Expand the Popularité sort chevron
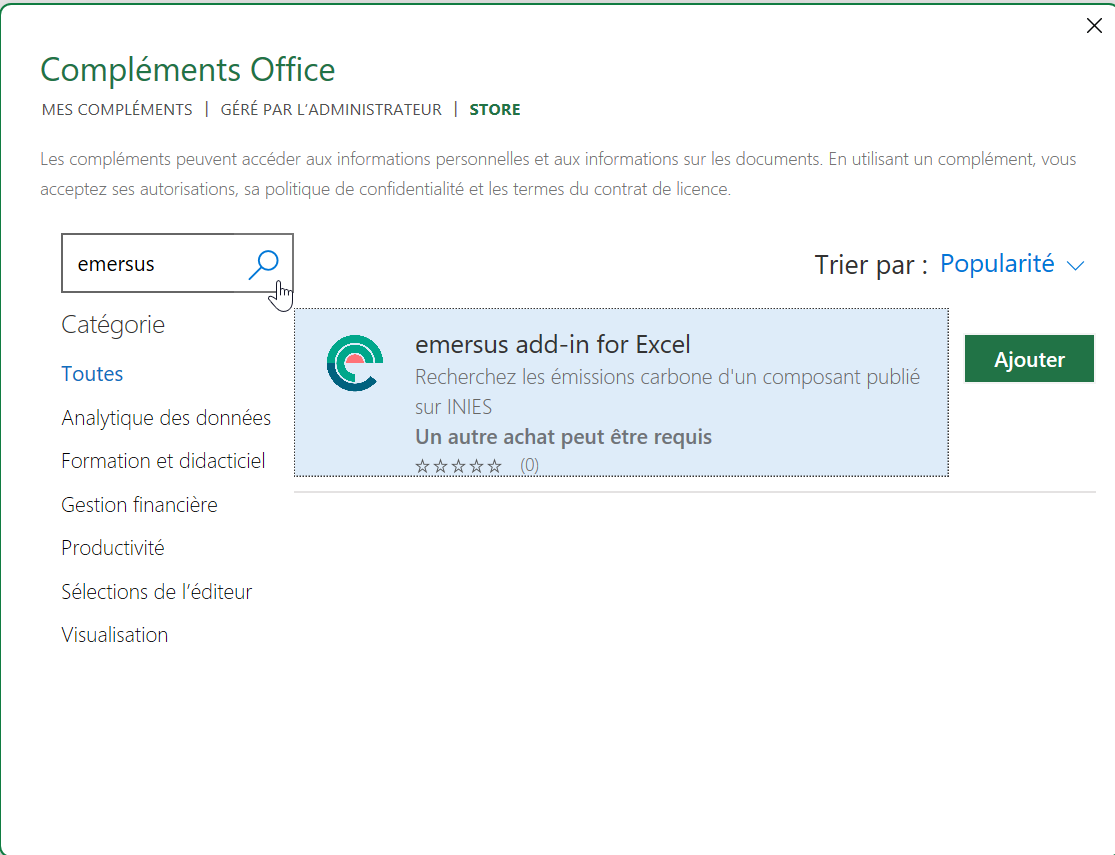 [1075, 265]
